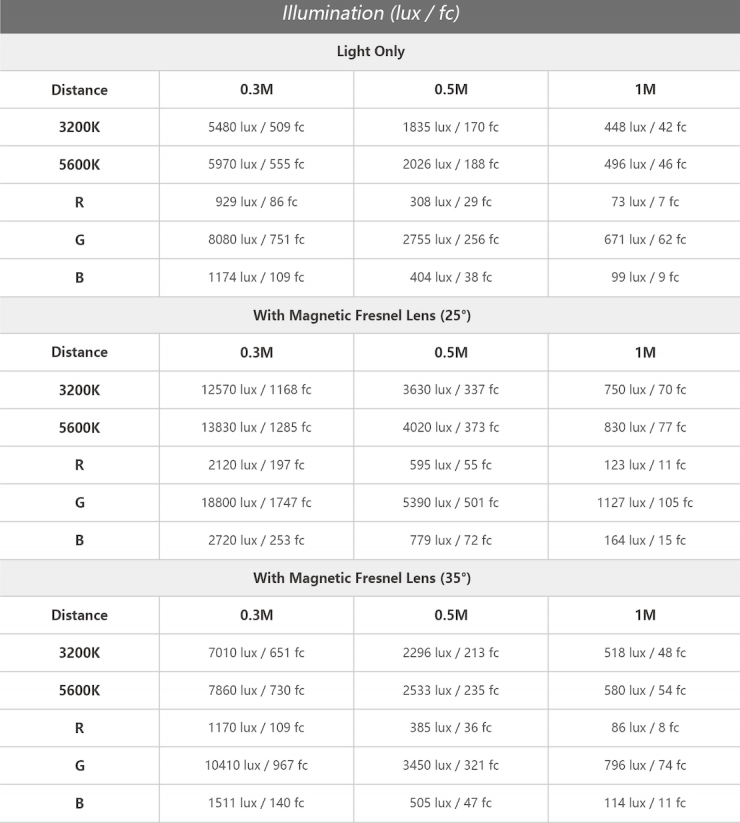Select the 8080 lux / 751 fc value

coord(256,240)
